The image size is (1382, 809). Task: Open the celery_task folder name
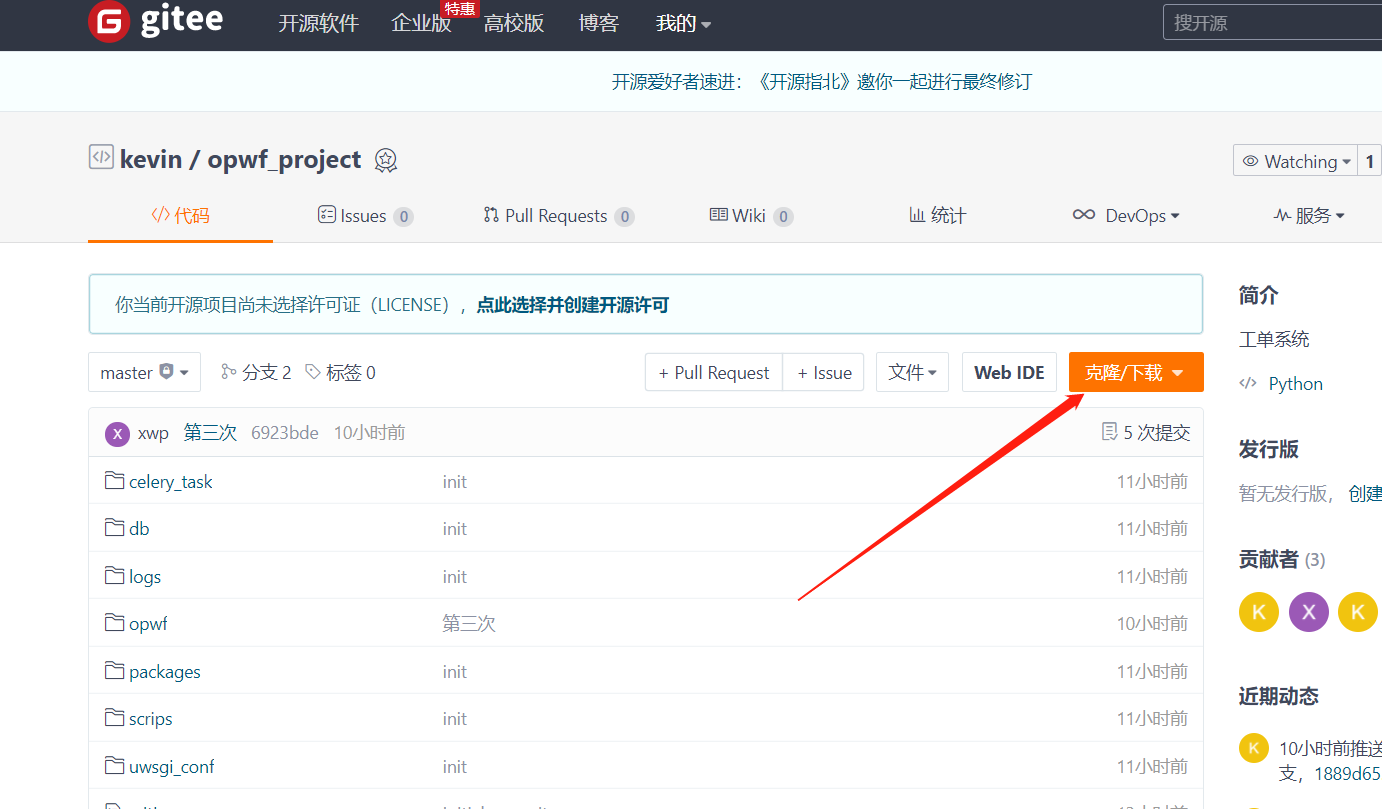pyautogui.click(x=171, y=481)
